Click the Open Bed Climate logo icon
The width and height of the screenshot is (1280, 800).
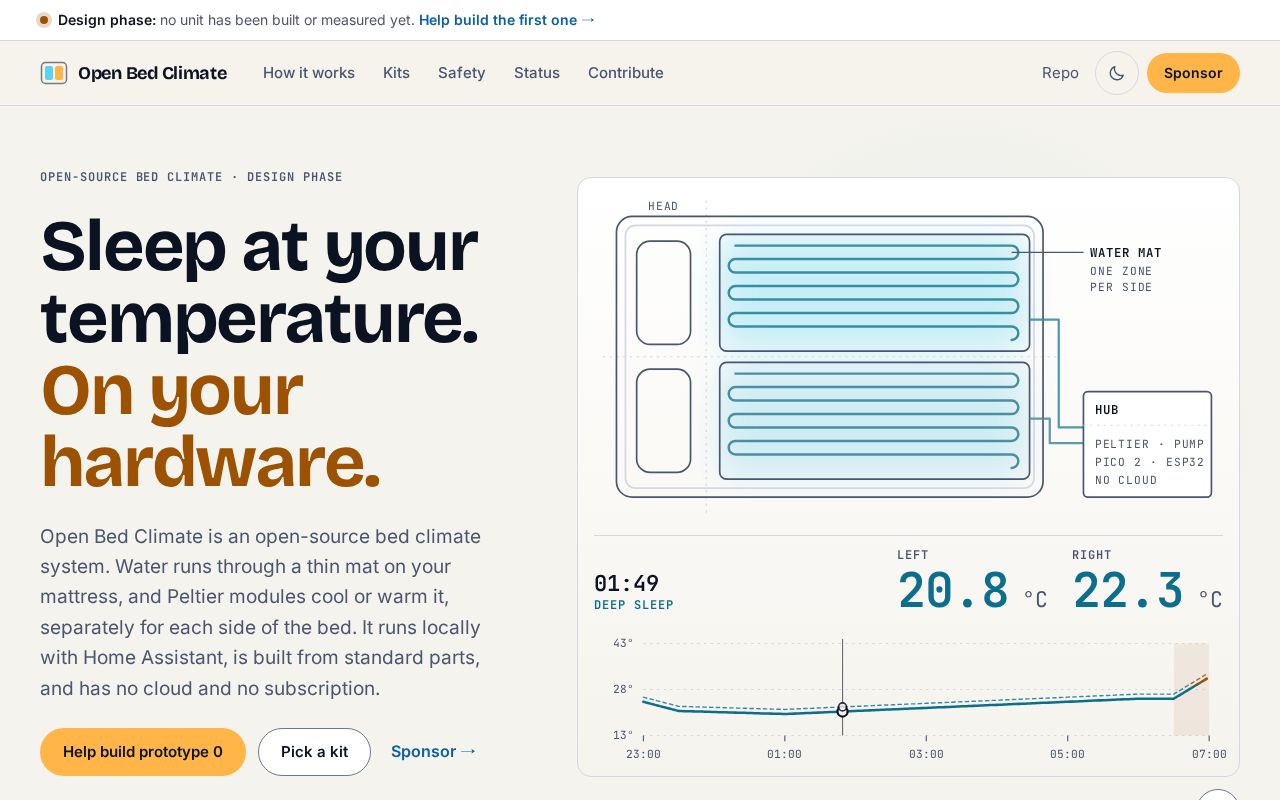pyautogui.click(x=54, y=73)
